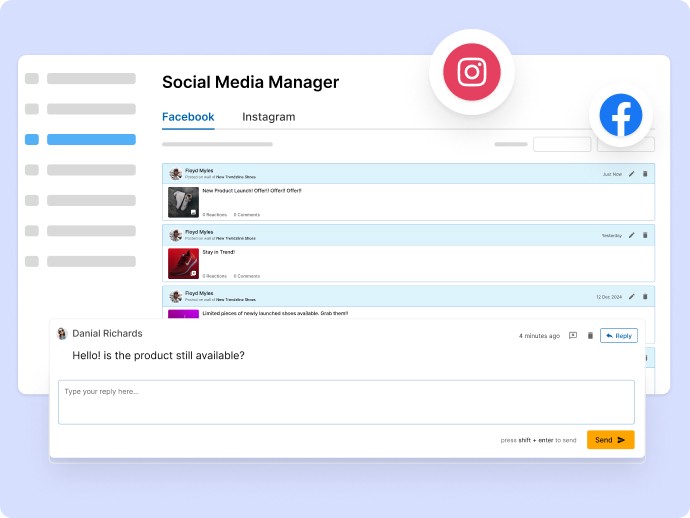Click the 'Type your reply here...' text box
Screen dimensions: 690x518
click(x=346, y=402)
